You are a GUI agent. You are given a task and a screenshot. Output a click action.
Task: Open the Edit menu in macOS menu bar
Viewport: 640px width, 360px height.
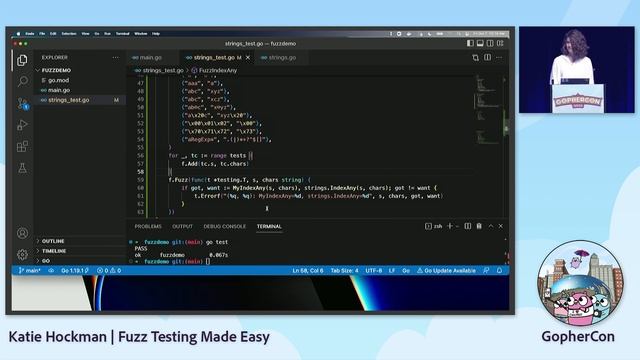(x=53, y=34)
